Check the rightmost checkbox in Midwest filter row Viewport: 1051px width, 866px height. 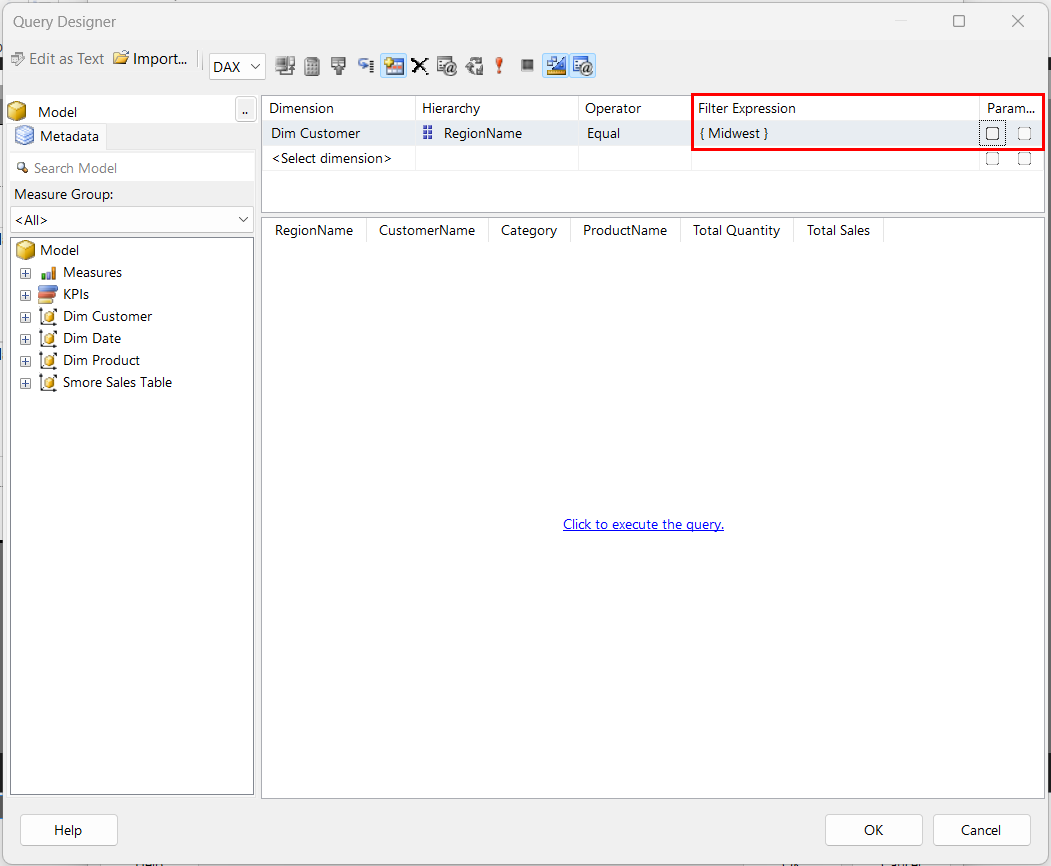(x=1024, y=133)
